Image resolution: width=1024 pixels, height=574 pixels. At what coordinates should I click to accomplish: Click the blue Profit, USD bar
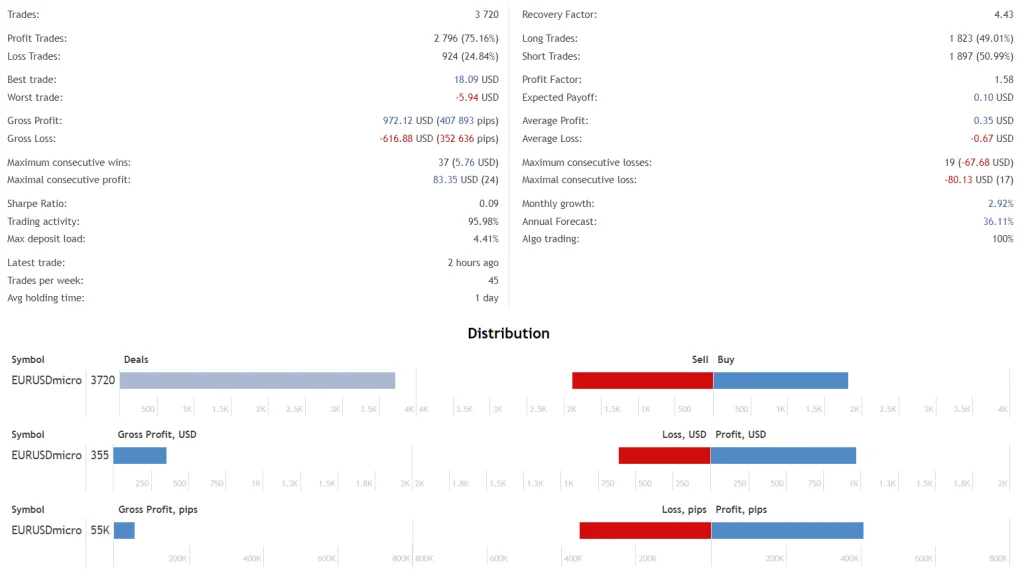click(783, 455)
